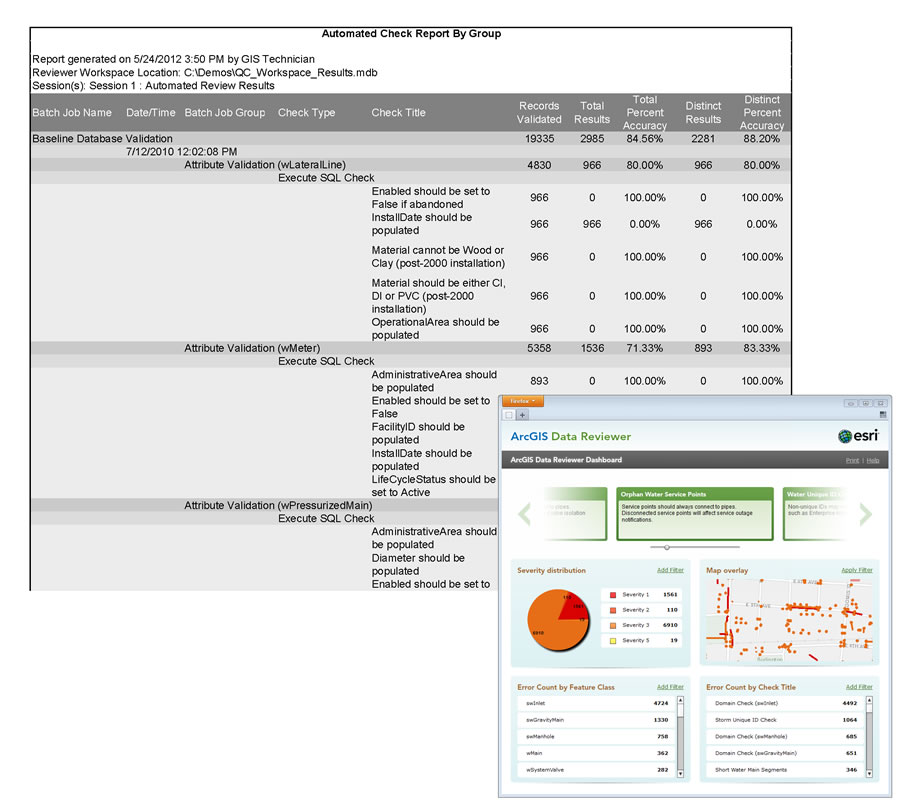Viewport: 900px width, 806px height.
Task: Click the Distinct Results column header
Action: click(703, 113)
